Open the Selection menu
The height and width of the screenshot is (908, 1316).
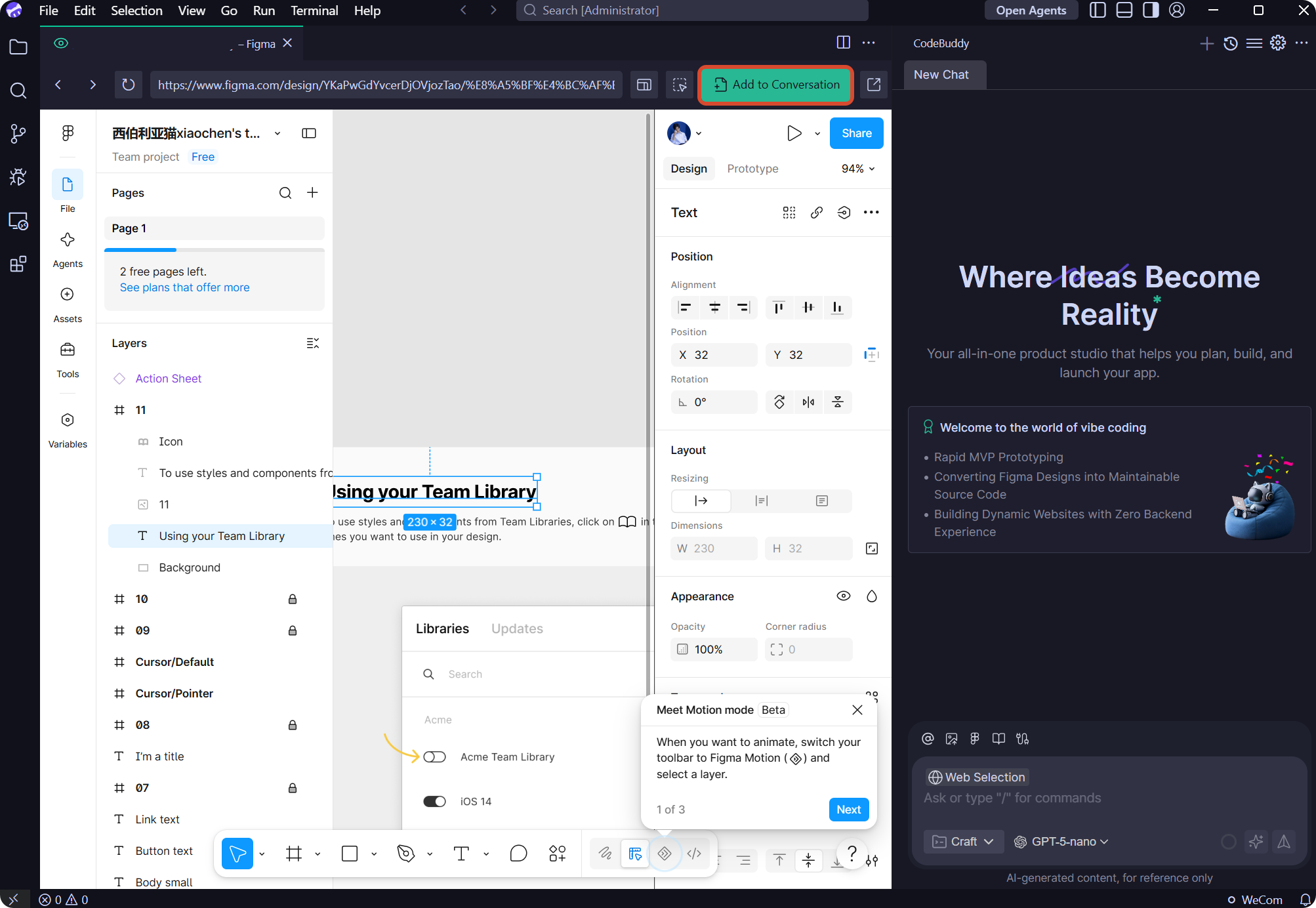[x=136, y=10]
